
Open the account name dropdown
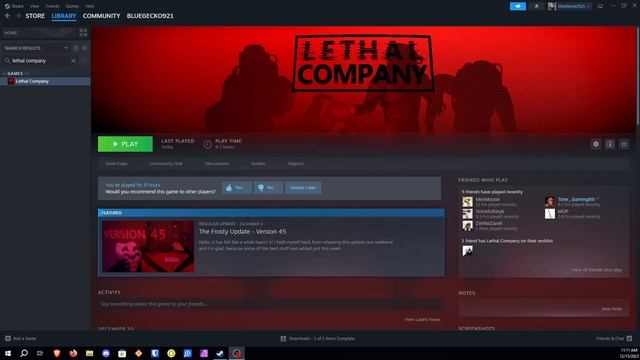[x=570, y=6]
